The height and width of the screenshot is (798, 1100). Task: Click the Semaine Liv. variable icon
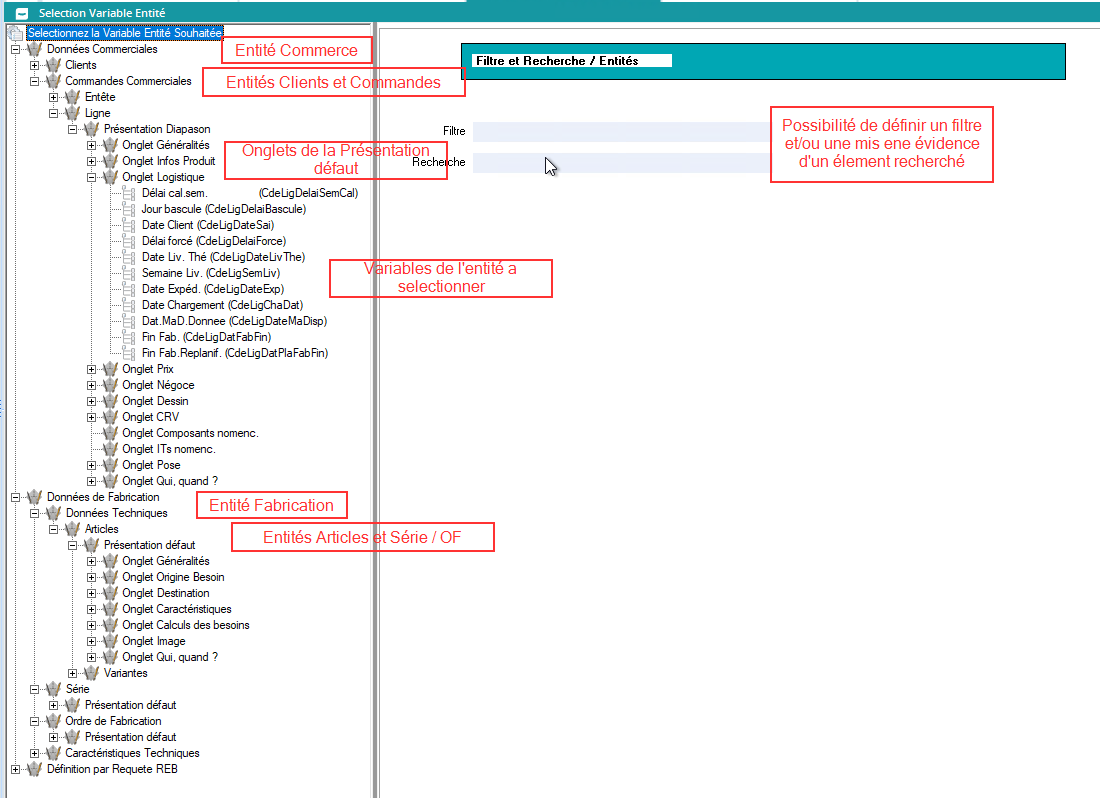[x=128, y=273]
